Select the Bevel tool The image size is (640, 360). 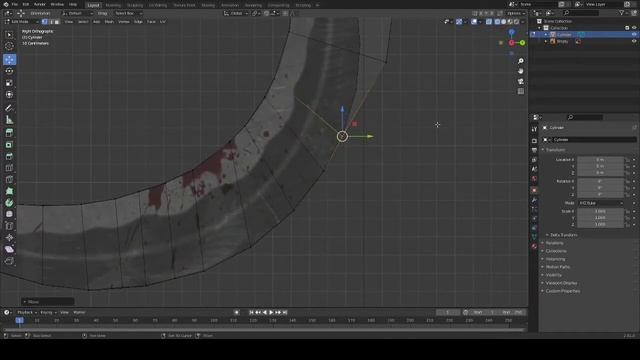[9, 156]
